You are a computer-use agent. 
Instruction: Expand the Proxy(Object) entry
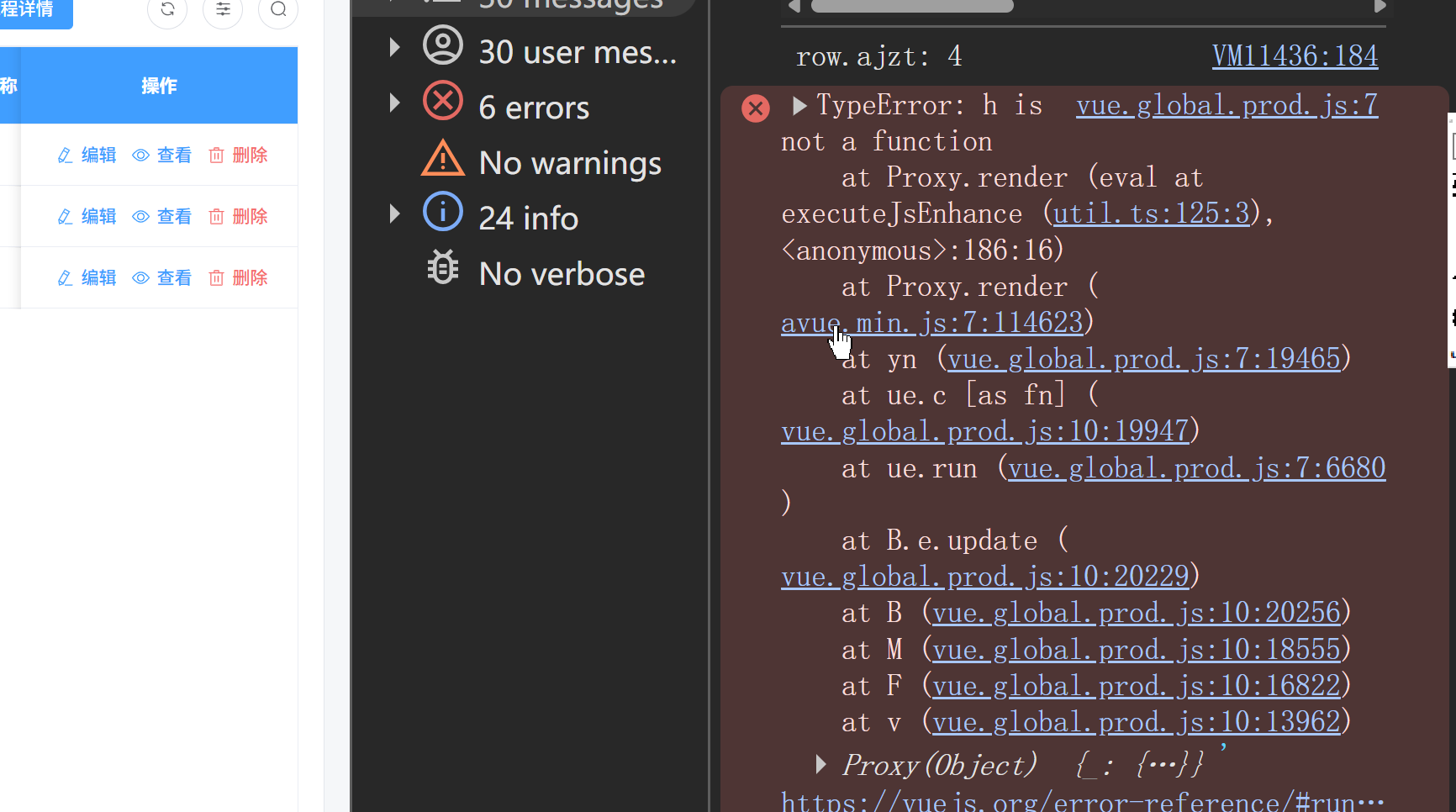(820, 764)
